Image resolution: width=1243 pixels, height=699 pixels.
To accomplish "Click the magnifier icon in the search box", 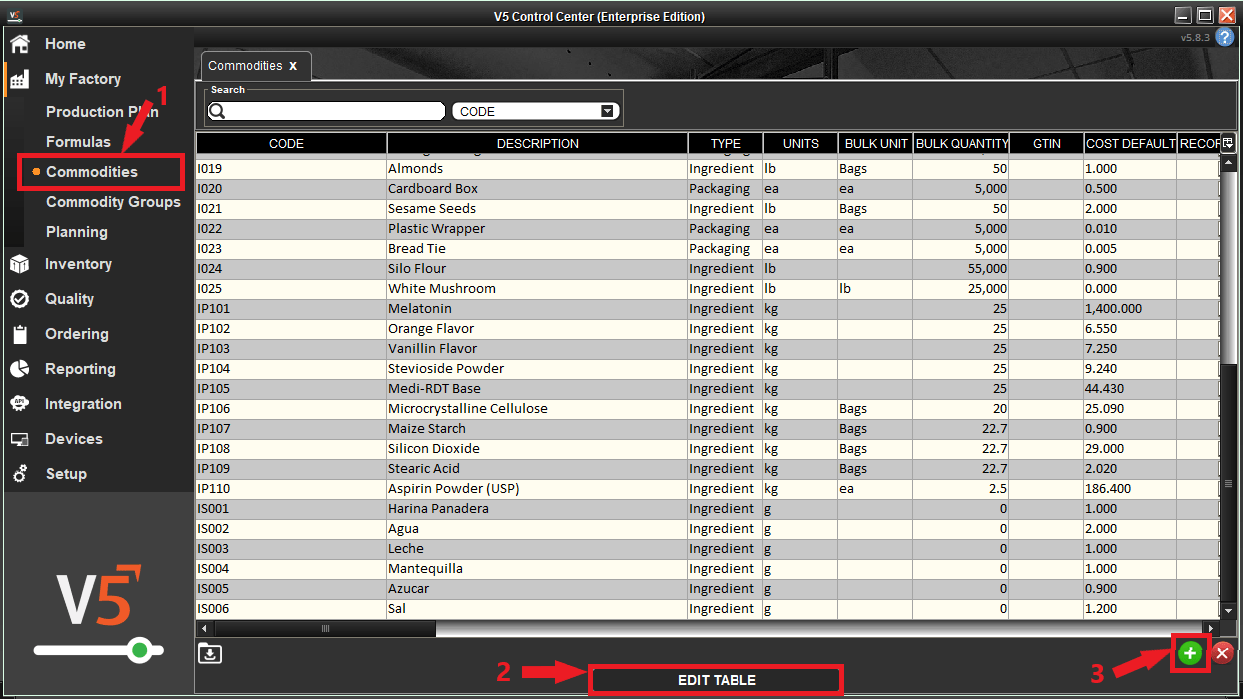I will tap(218, 110).
